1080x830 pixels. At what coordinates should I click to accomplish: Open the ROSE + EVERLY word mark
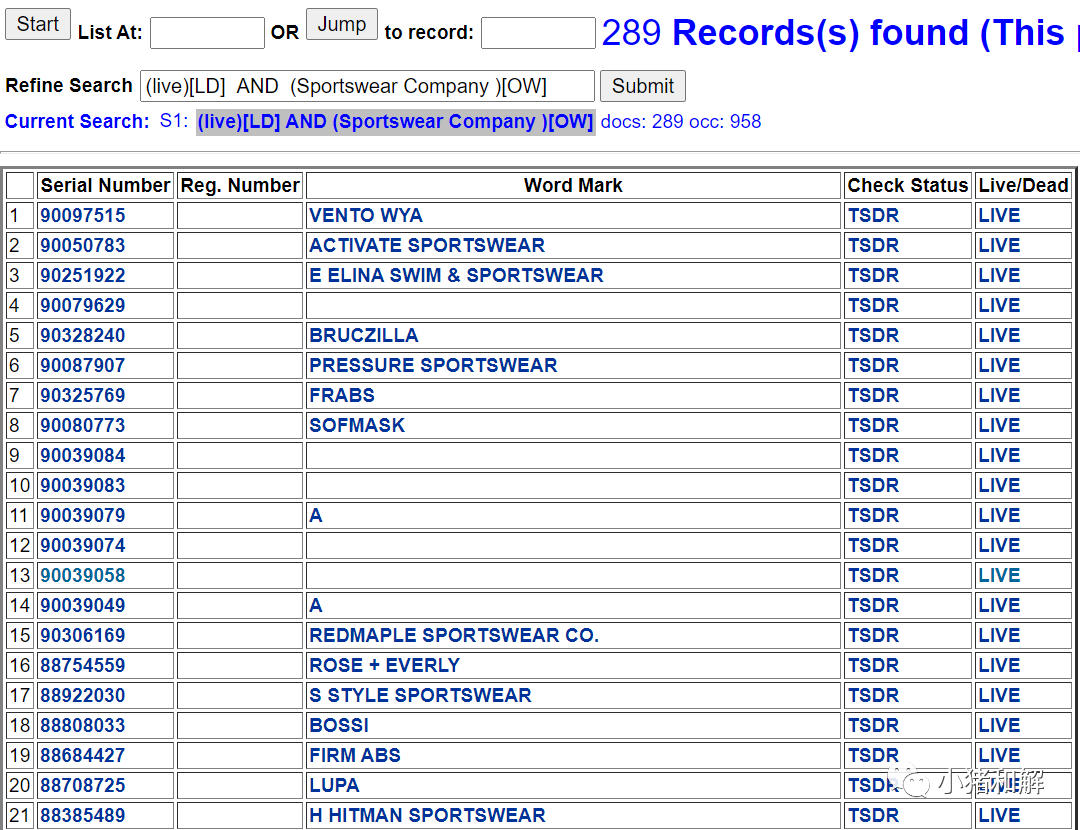click(x=384, y=665)
